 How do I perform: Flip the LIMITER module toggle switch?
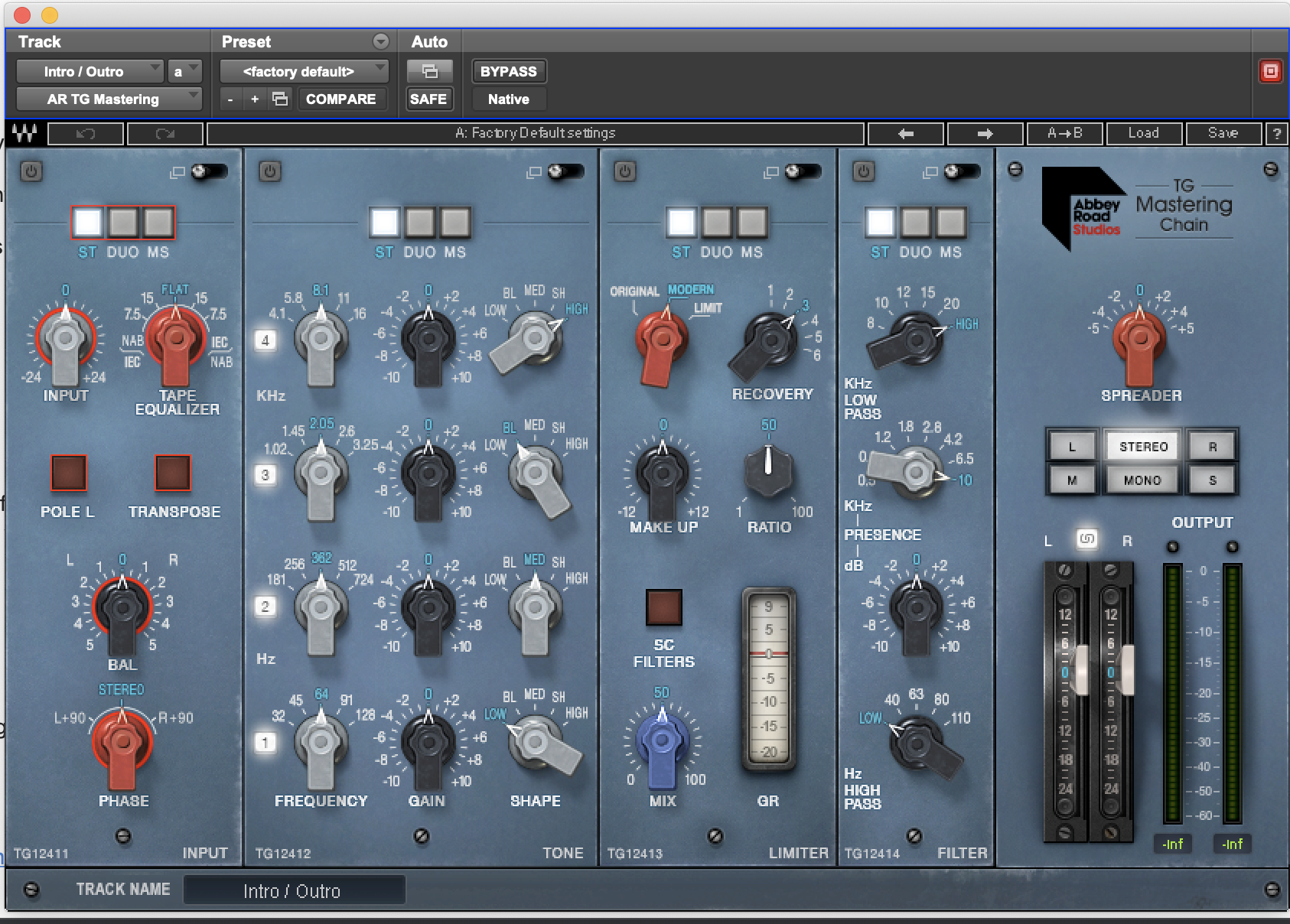[803, 172]
